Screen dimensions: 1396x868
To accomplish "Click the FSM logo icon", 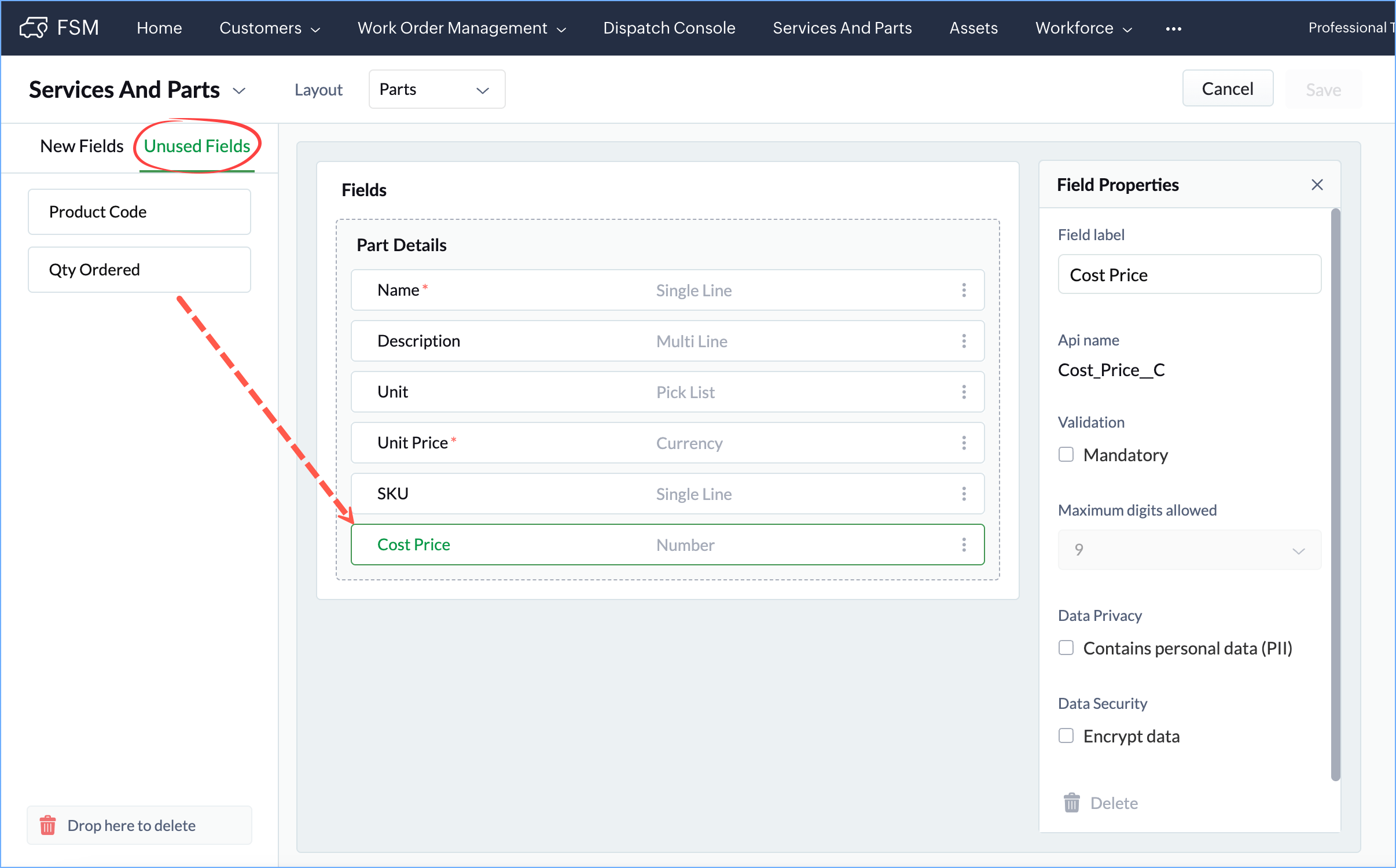I will tap(33, 27).
